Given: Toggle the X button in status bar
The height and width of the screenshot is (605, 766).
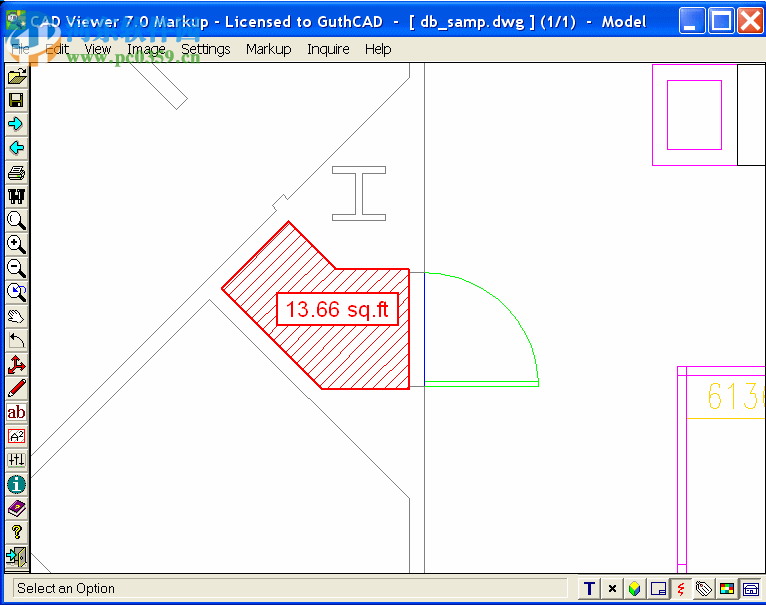Looking at the screenshot, I should click(x=612, y=589).
